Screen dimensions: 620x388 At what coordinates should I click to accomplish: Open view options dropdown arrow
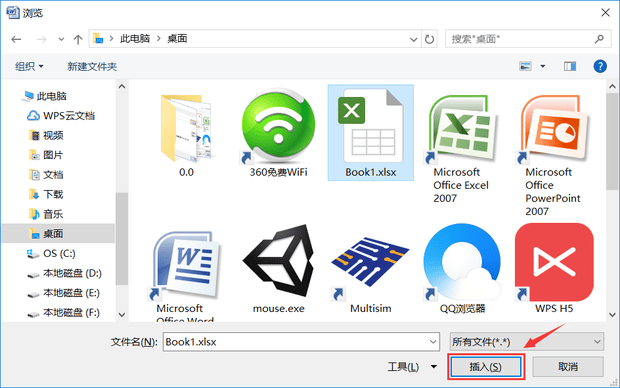pos(543,66)
